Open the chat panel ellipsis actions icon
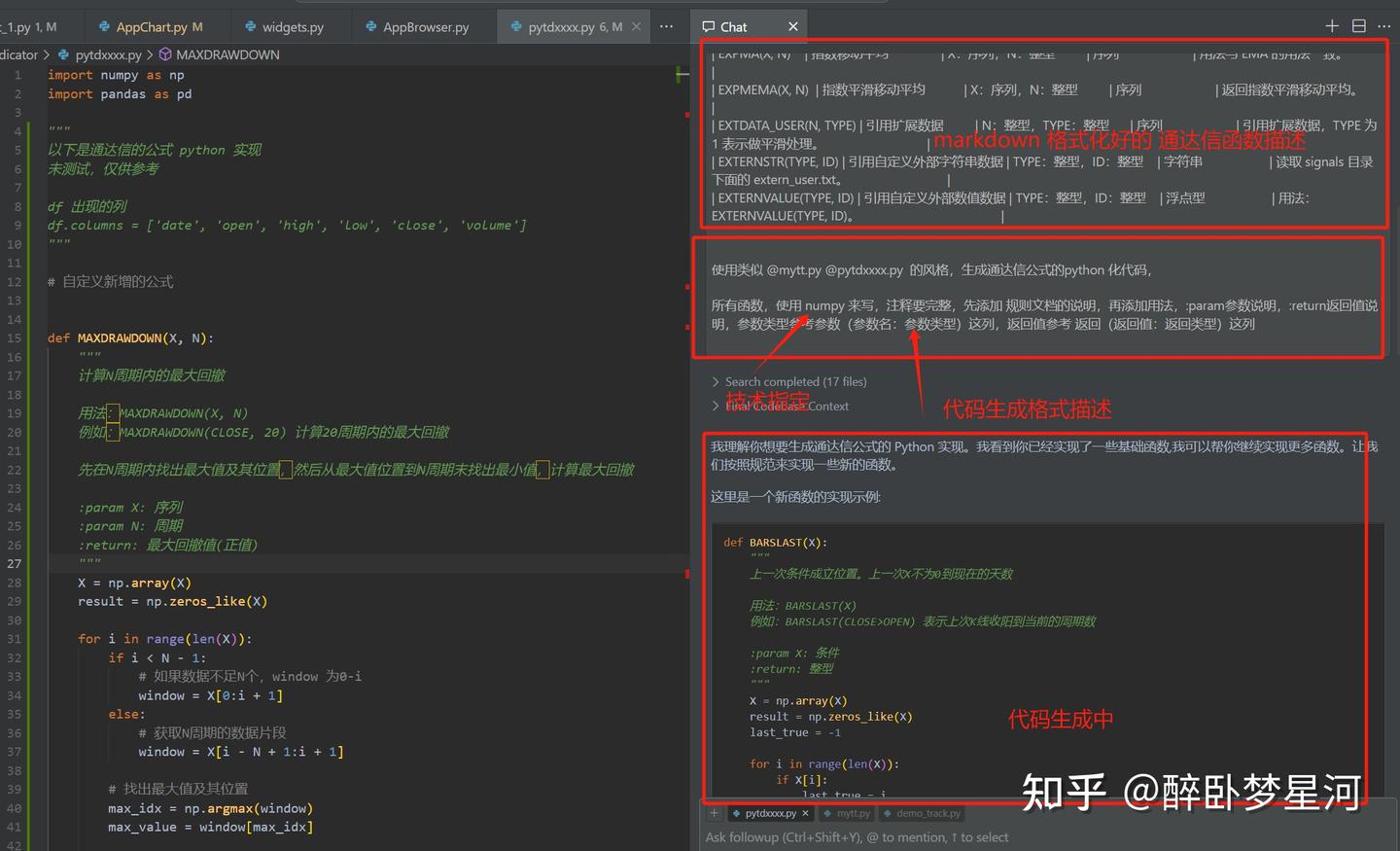1400x851 pixels. [1383, 26]
